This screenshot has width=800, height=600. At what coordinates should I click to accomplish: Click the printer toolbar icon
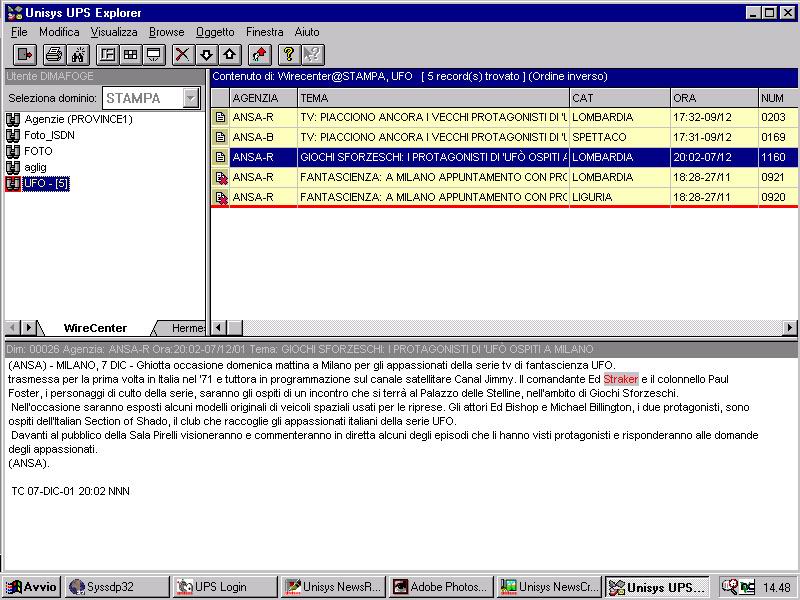point(54,55)
